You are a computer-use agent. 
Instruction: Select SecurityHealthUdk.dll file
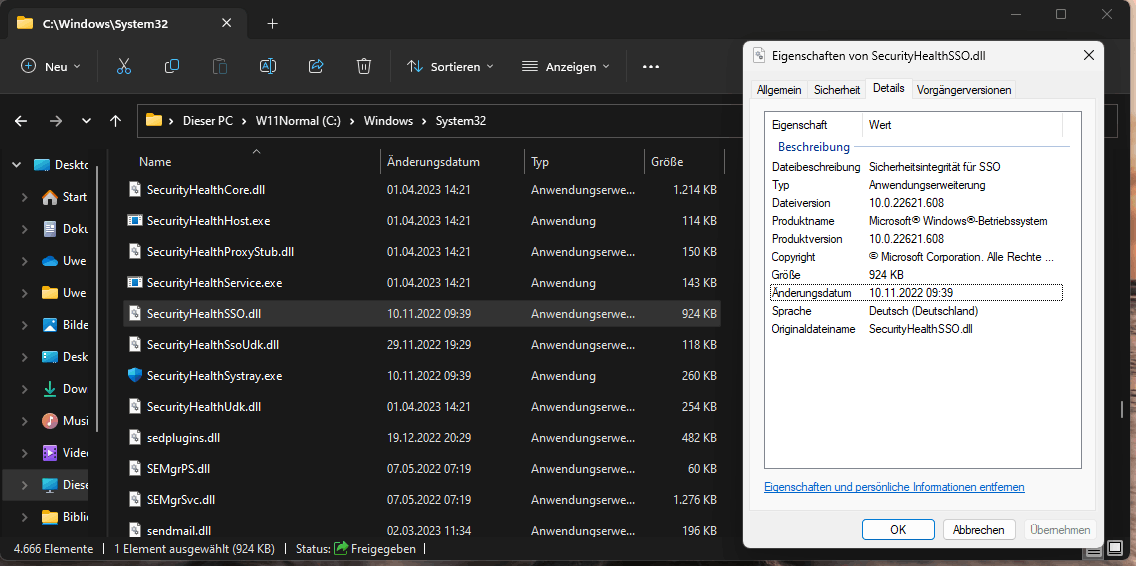204,407
